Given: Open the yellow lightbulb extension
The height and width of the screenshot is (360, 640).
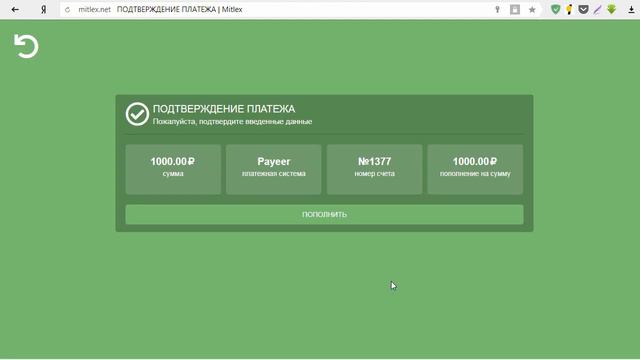Looking at the screenshot, I should (x=569, y=9).
